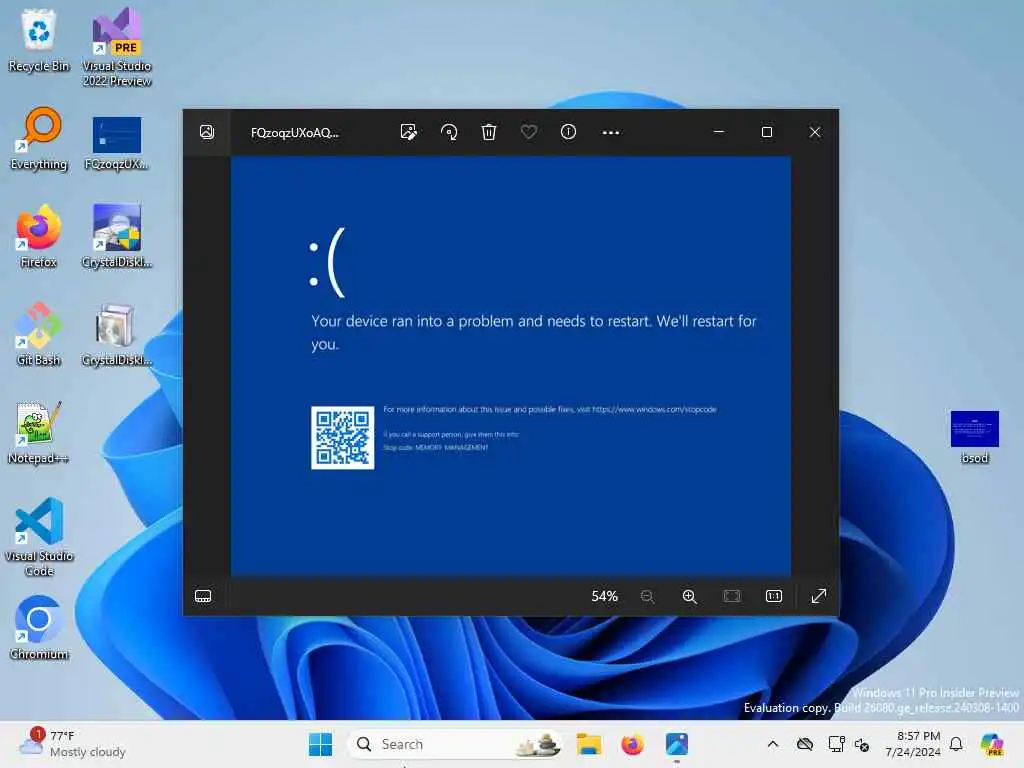
Task: Select the Notepad++ desktop shortcut
Action: 39,432
